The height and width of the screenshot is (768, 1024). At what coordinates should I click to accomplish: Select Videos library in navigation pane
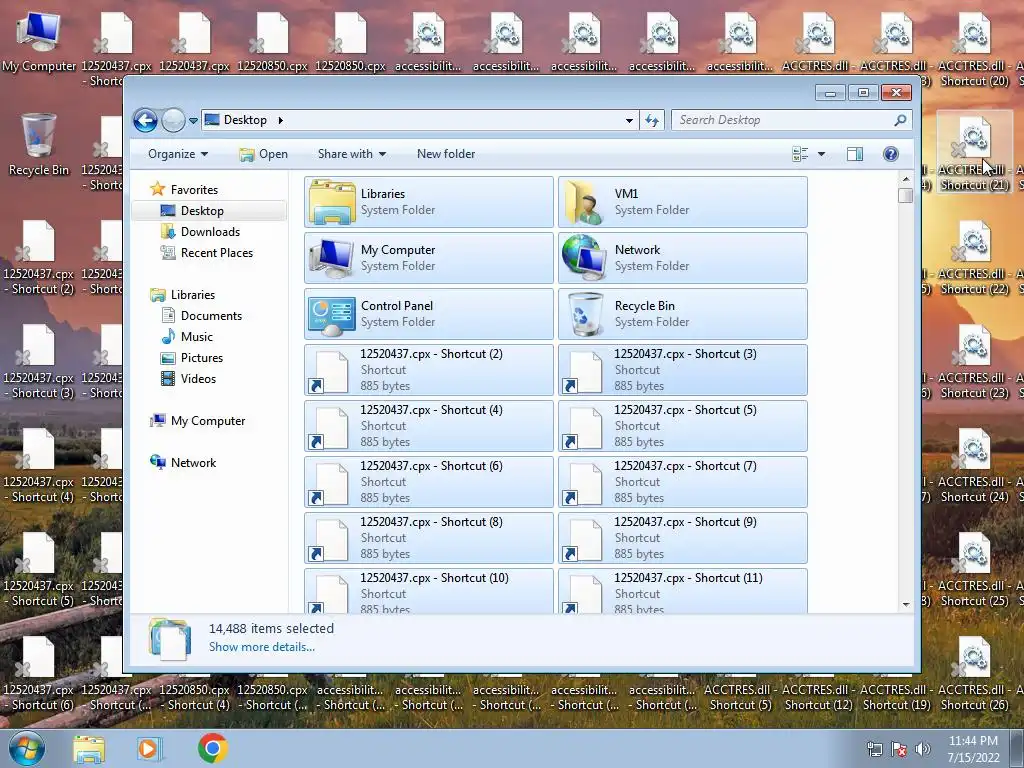(x=198, y=379)
